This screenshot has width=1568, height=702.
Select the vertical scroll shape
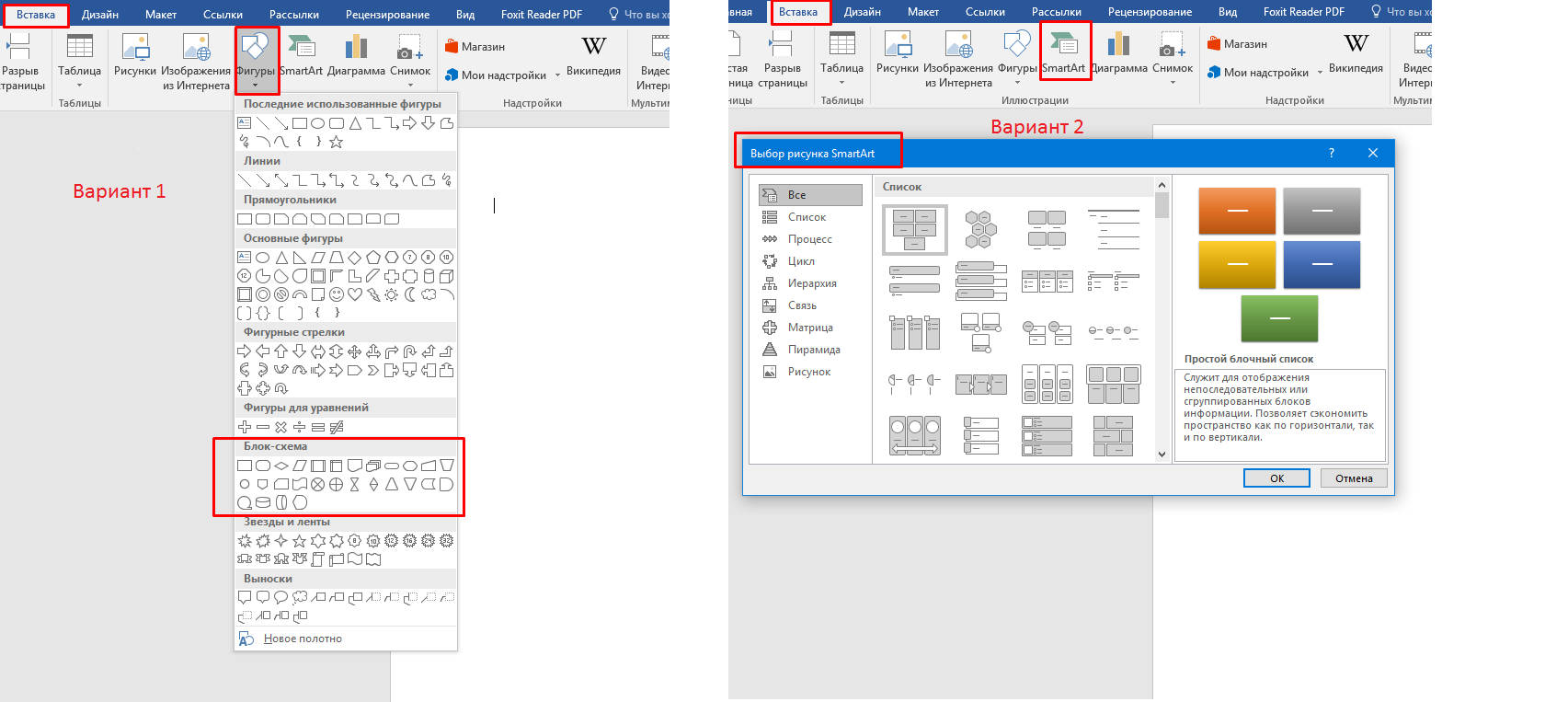coord(317,559)
